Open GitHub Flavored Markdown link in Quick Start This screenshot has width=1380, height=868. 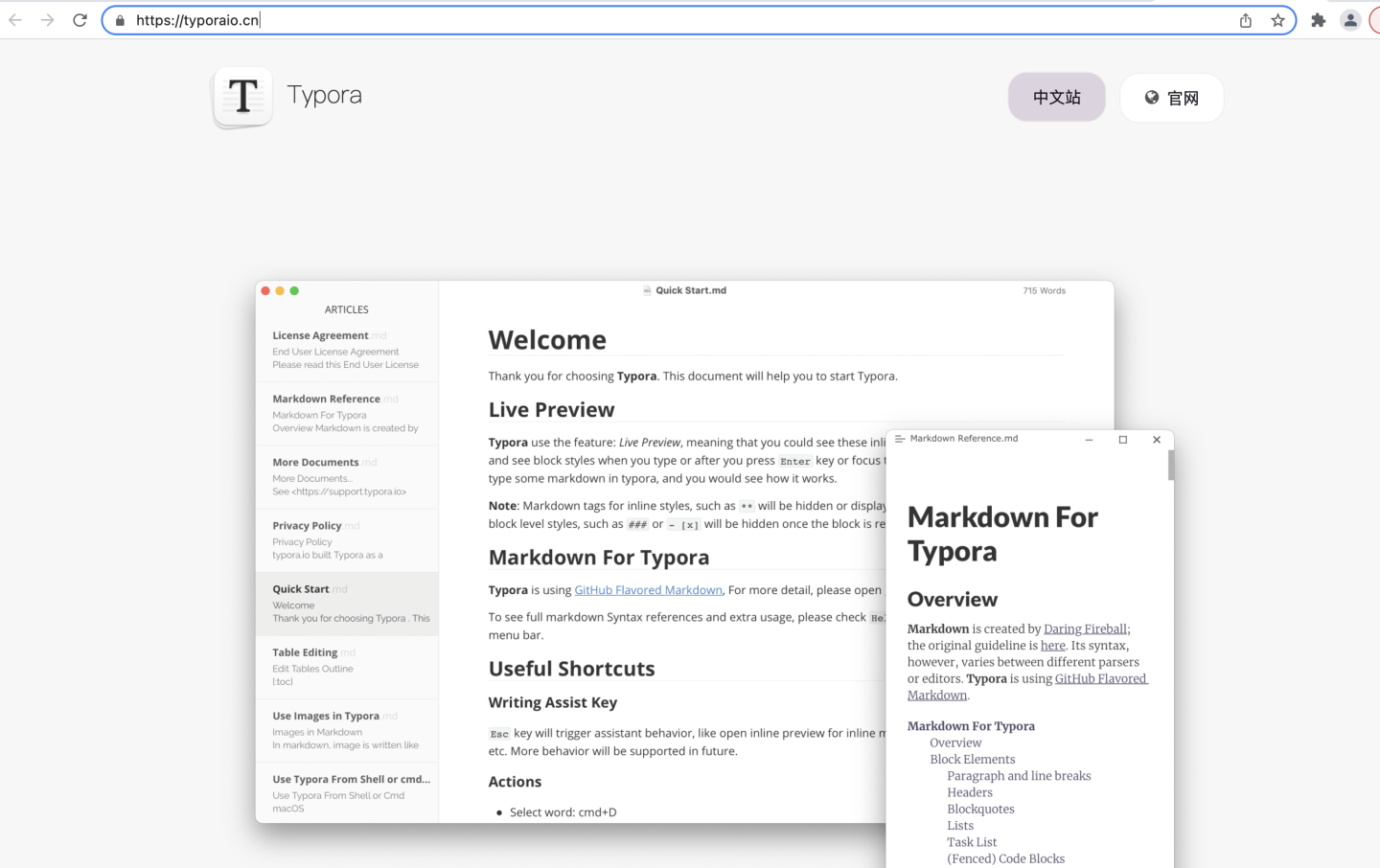pos(648,590)
